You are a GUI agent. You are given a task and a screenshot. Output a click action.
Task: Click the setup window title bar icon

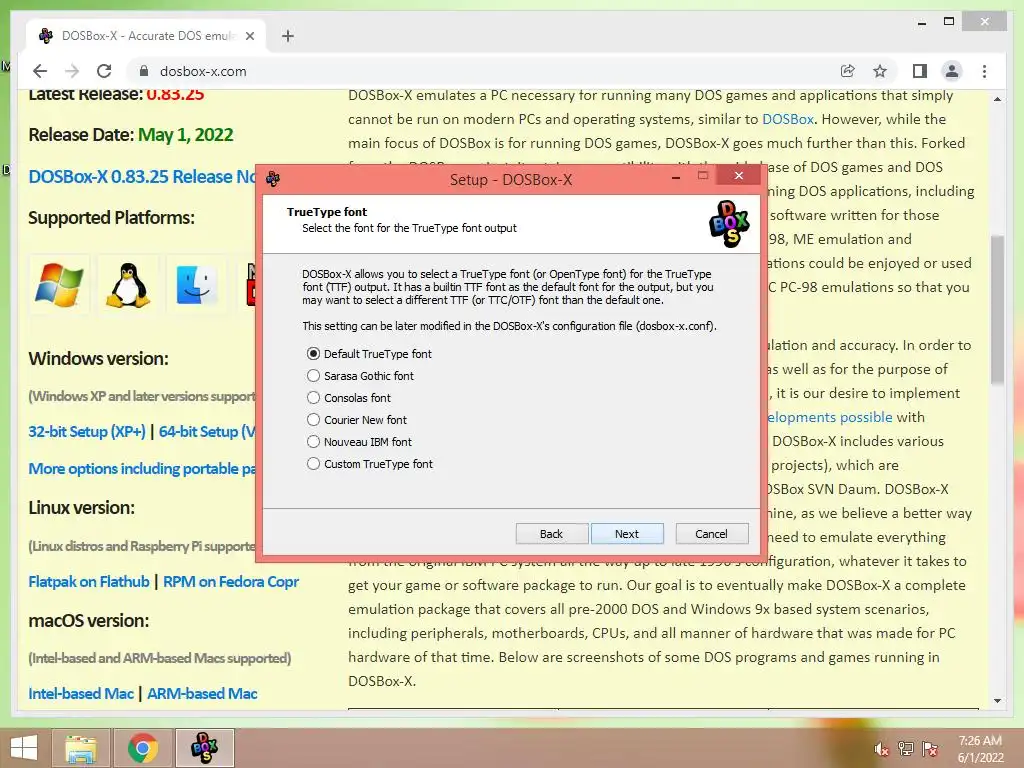coord(273,179)
